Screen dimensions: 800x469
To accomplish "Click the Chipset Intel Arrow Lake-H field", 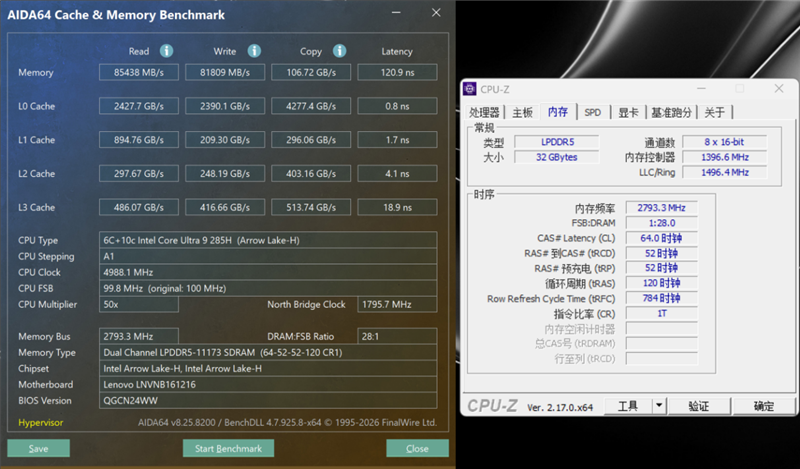I will (268, 368).
